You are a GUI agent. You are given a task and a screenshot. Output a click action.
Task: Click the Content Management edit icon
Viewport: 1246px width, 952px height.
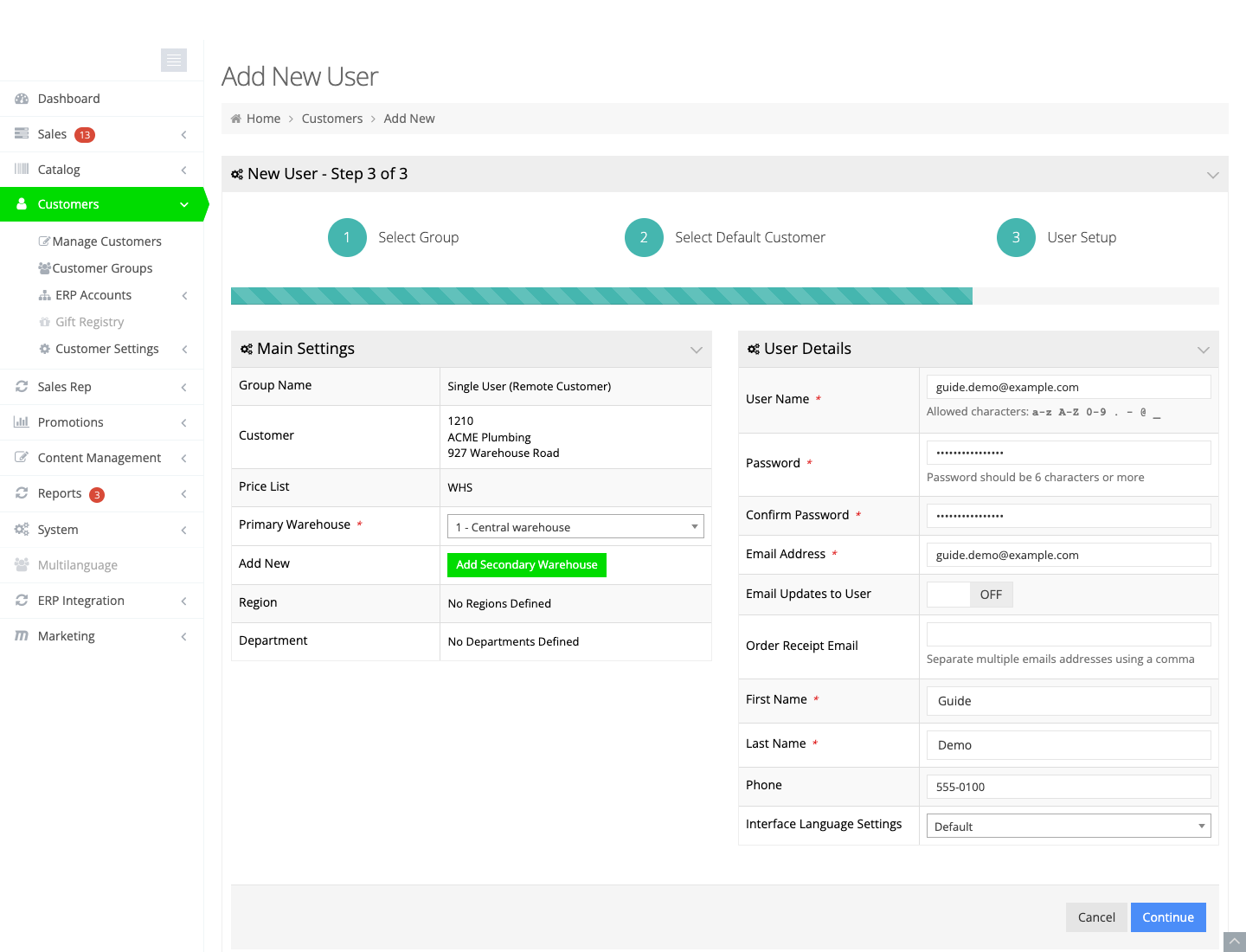tap(22, 458)
